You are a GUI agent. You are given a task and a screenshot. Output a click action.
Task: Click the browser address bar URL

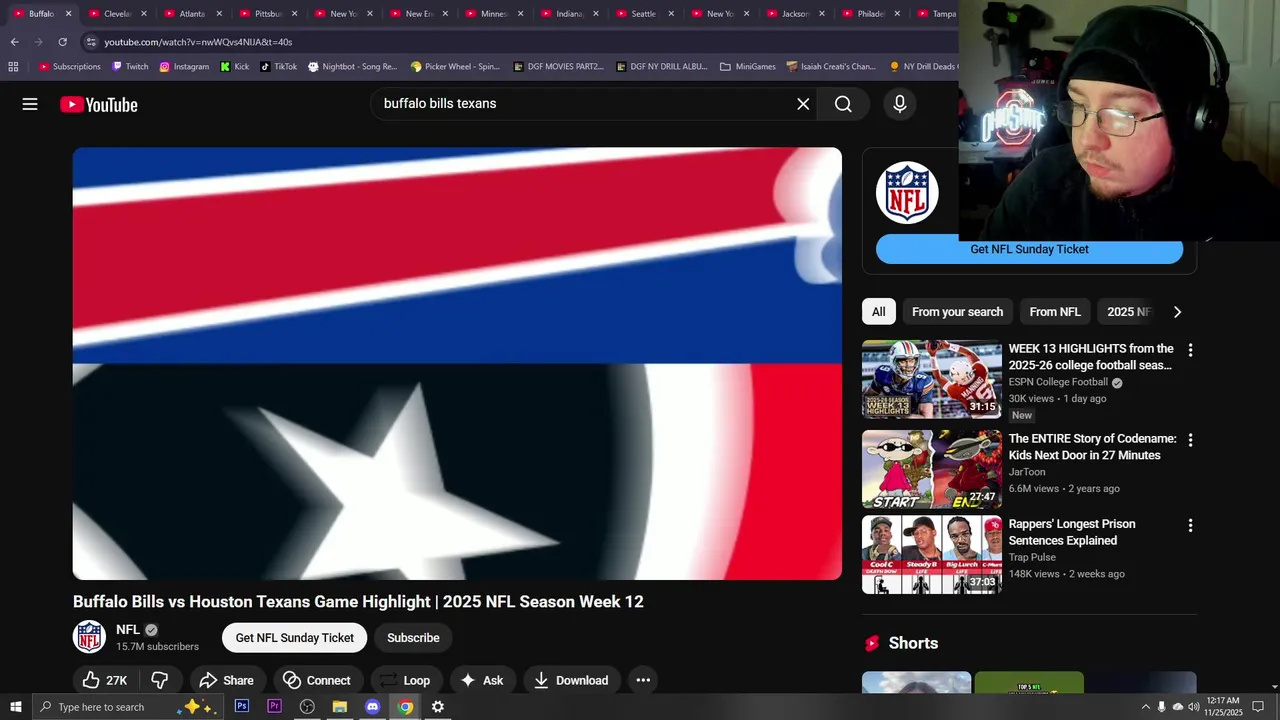[x=198, y=42]
